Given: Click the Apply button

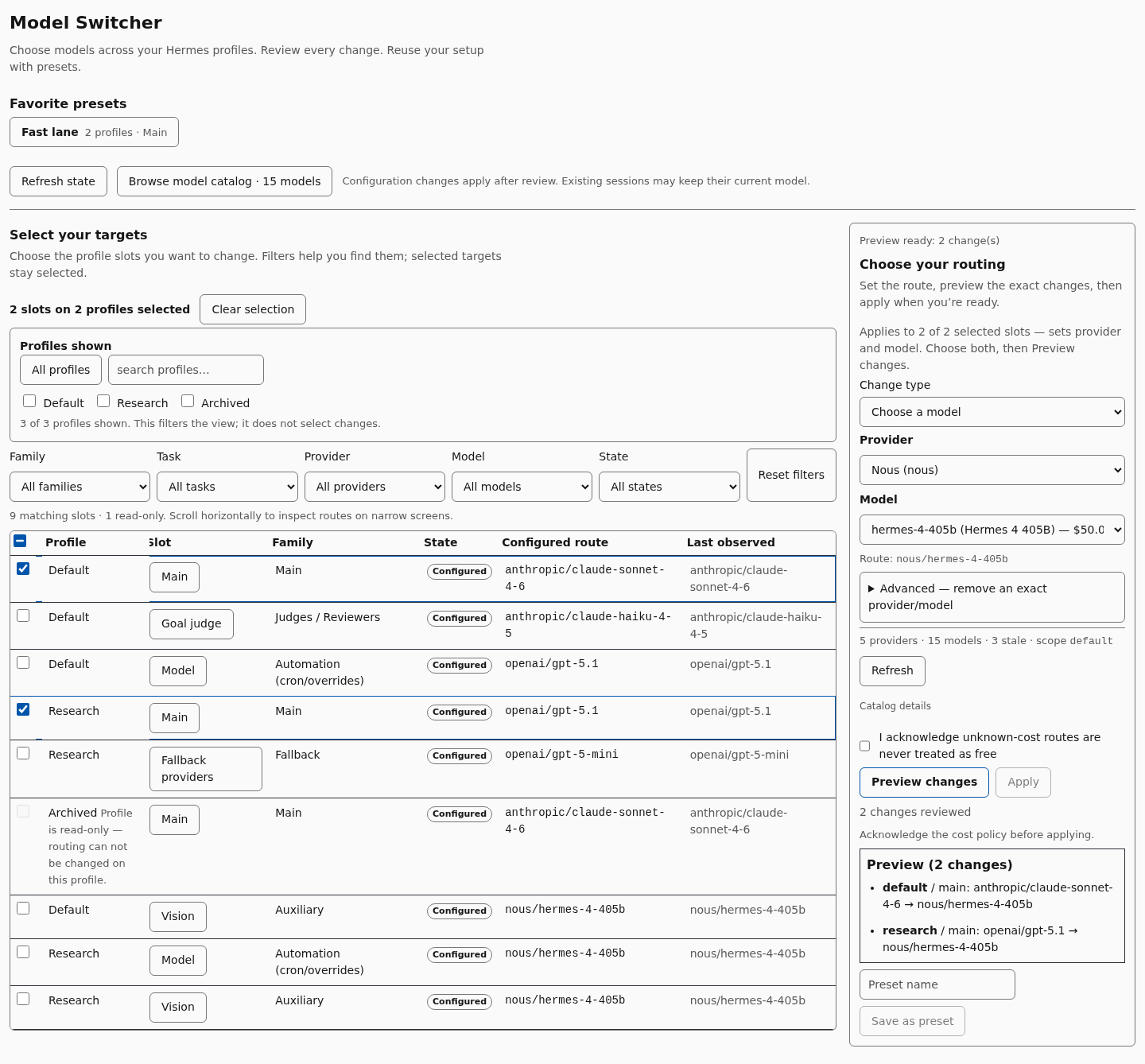Looking at the screenshot, I should point(1023,782).
